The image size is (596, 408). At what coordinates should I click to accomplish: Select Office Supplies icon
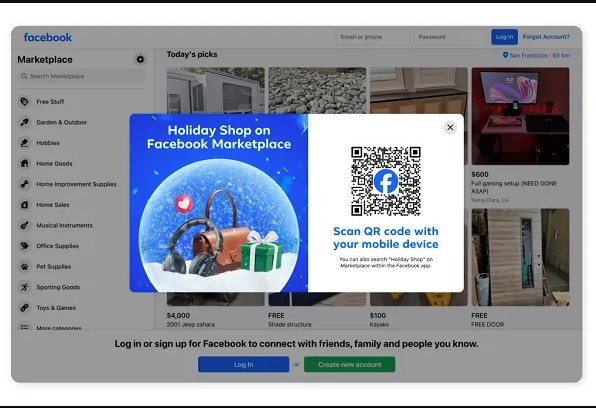(25, 246)
